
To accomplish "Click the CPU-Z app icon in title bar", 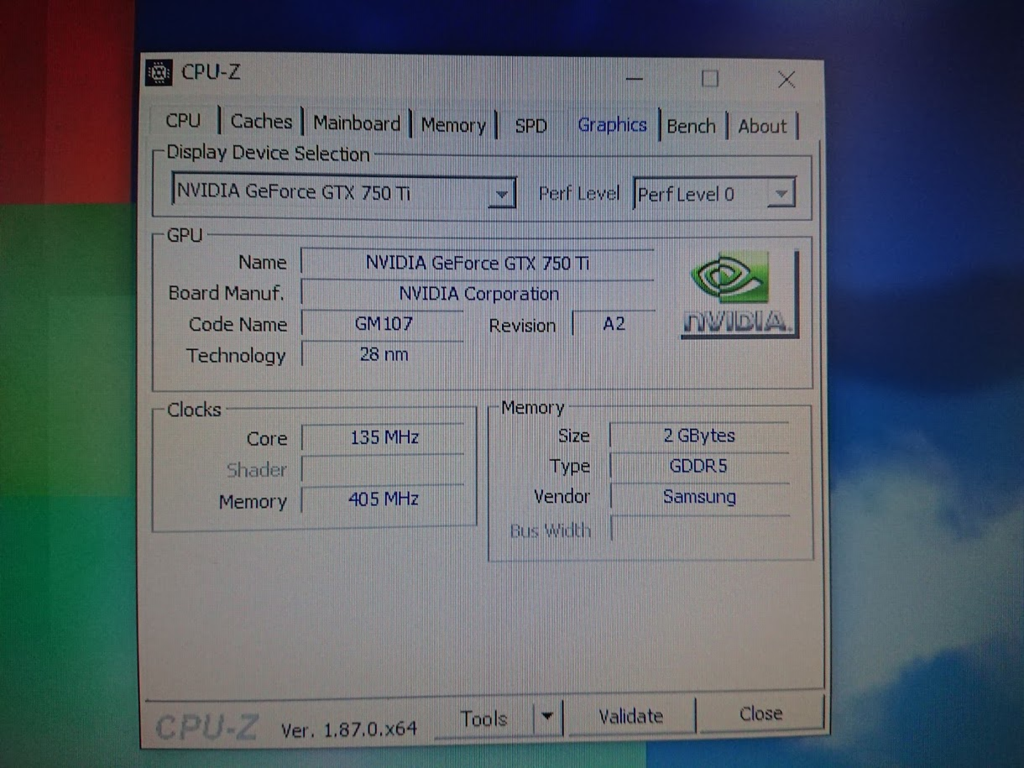I will tap(159, 72).
